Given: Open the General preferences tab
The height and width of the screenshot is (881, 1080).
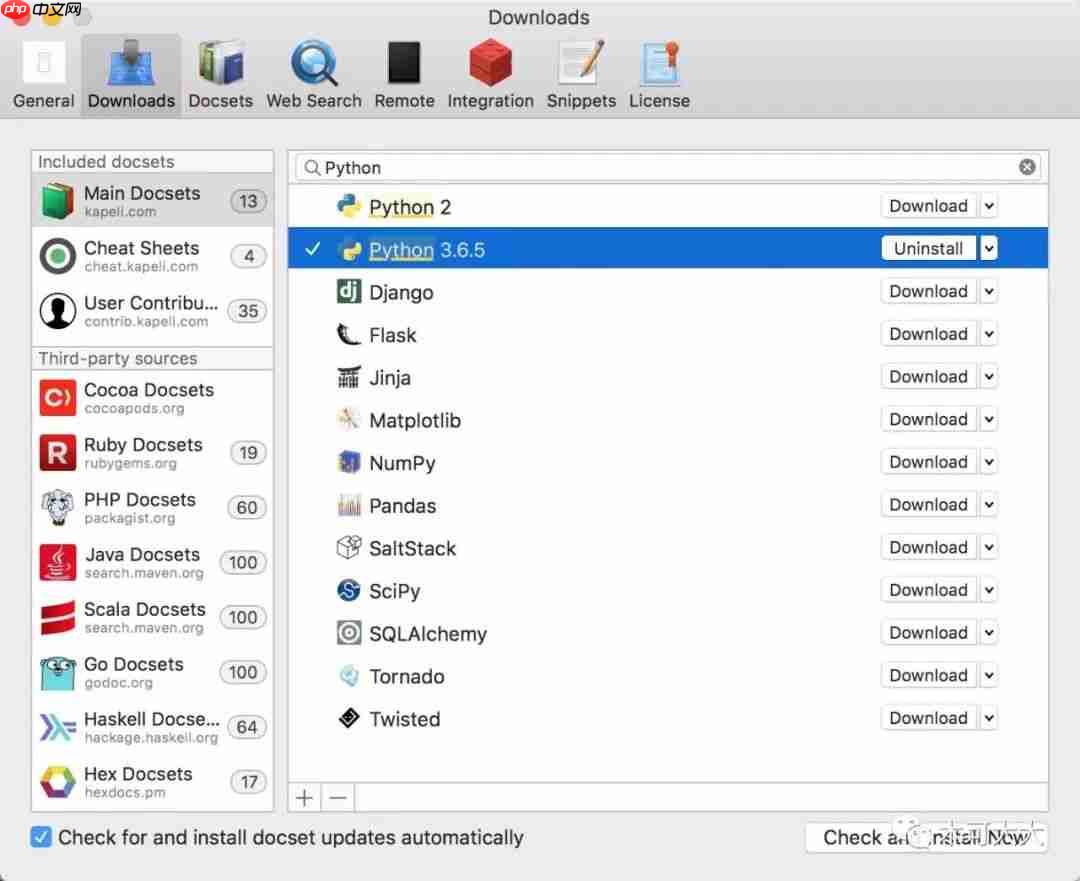Looking at the screenshot, I should click(43, 75).
